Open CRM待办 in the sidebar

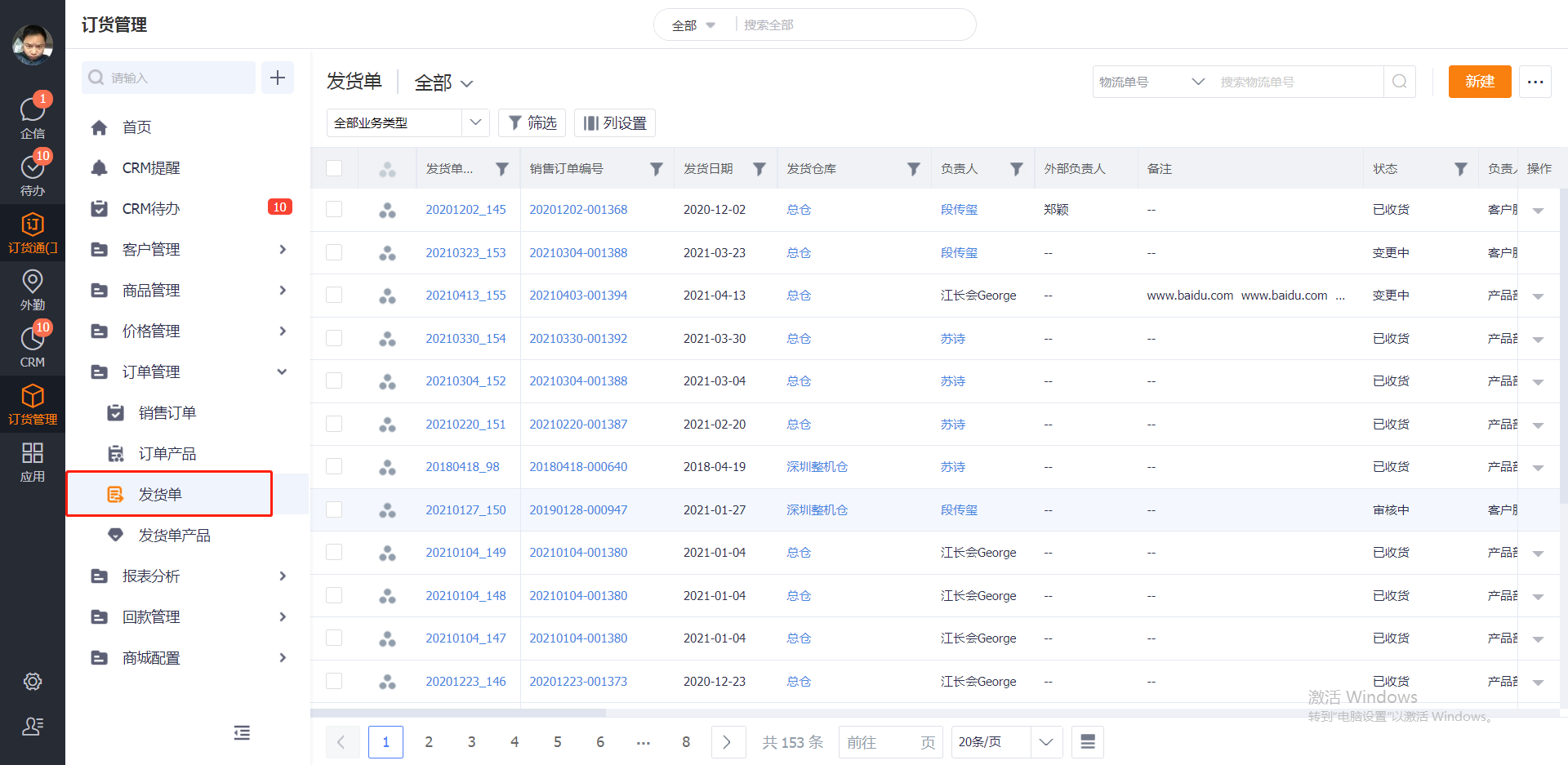(189, 208)
